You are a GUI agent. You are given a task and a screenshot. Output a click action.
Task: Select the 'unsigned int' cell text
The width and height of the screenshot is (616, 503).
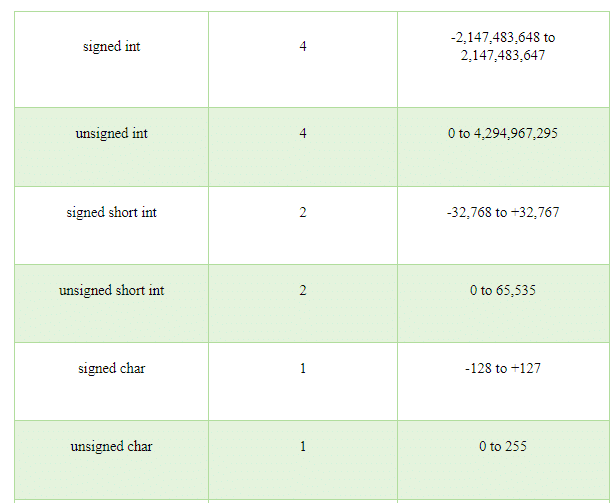(112, 134)
